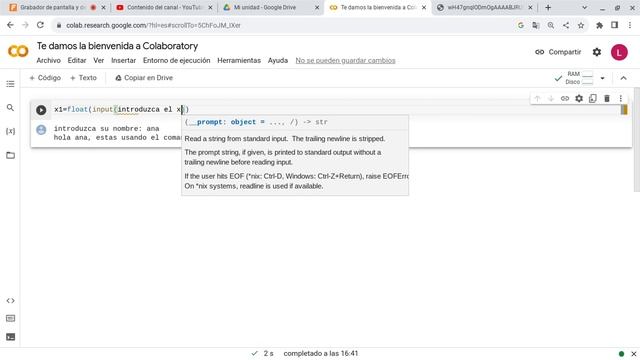Delete the cell

(607, 98)
